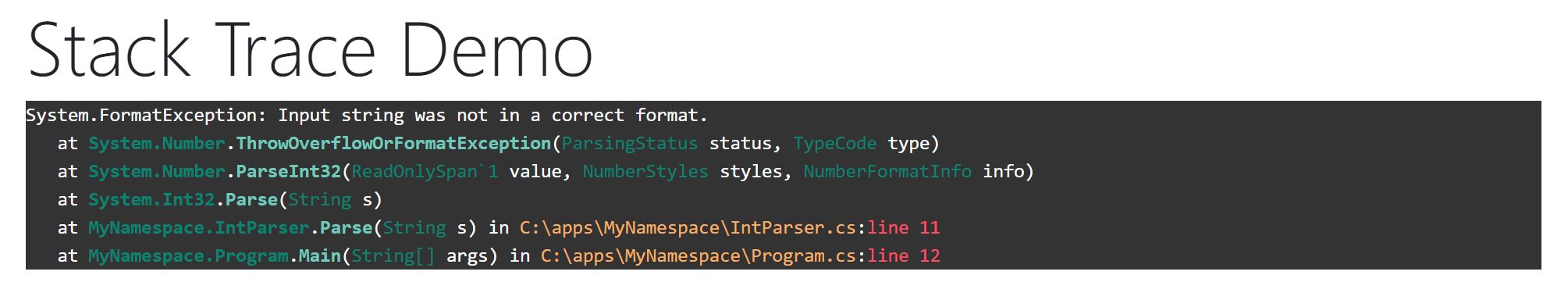1568x300 pixels.
Task: Click "System.Number" in the ThrowOverflowOrFormatException frame
Action: point(157,144)
